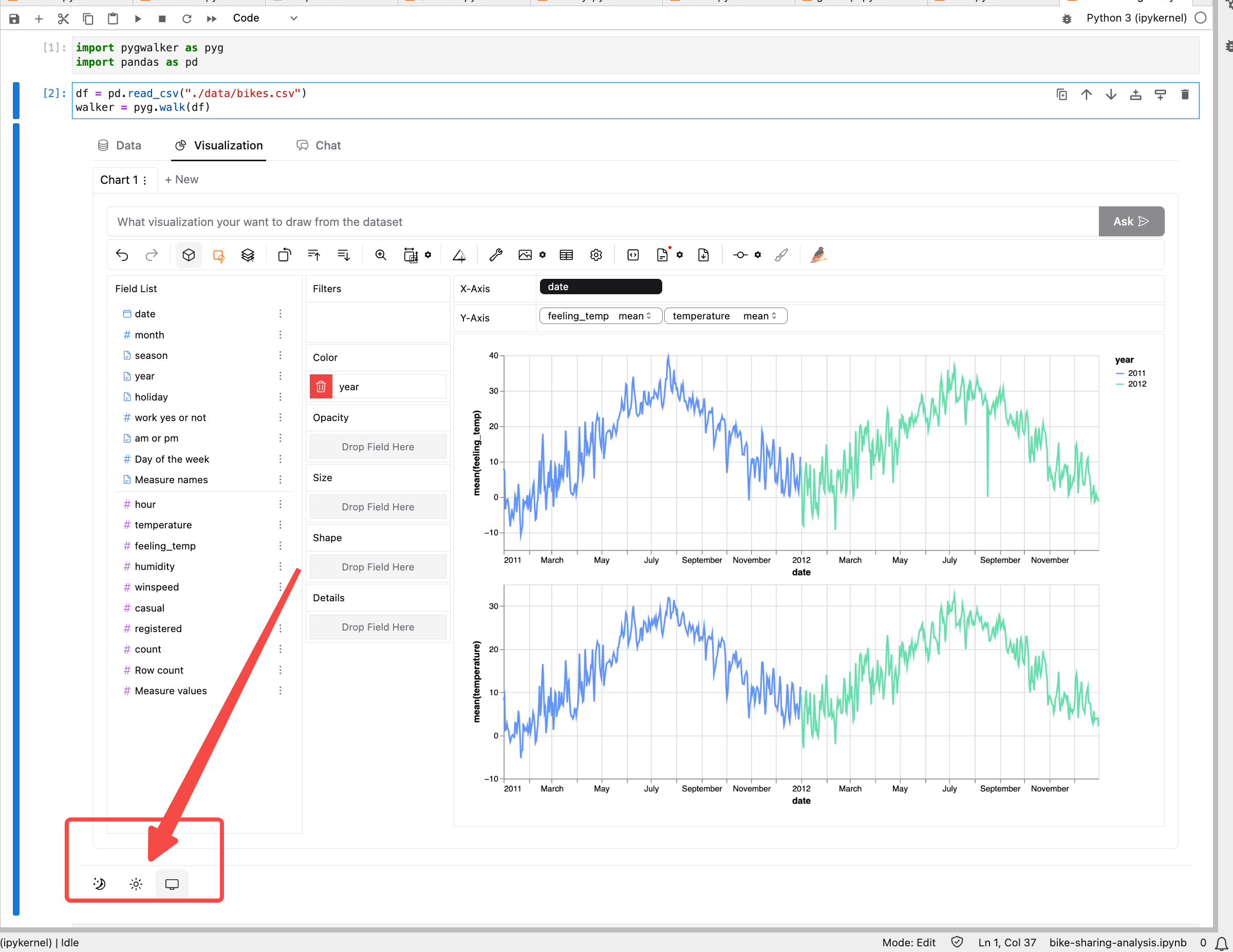Screen dimensions: 1233x952
Task: Change feeling_temp aggregation mean dropdown
Action: click(x=635, y=316)
